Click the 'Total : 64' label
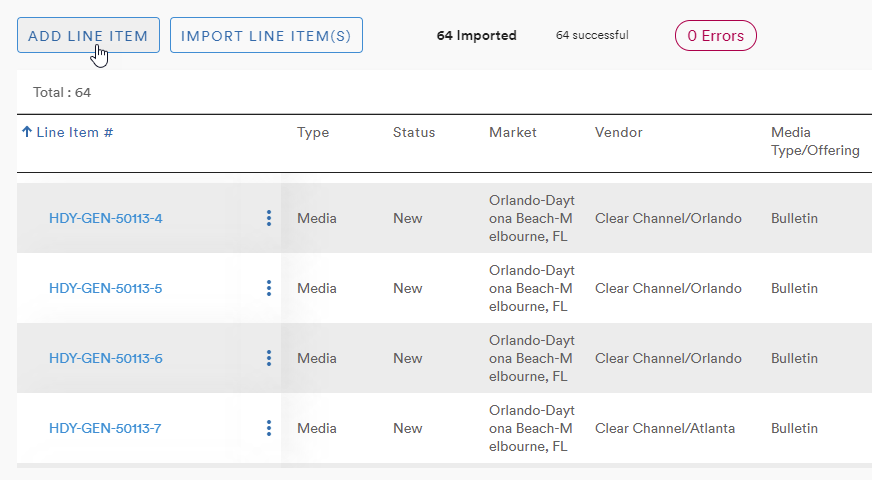 [62, 92]
